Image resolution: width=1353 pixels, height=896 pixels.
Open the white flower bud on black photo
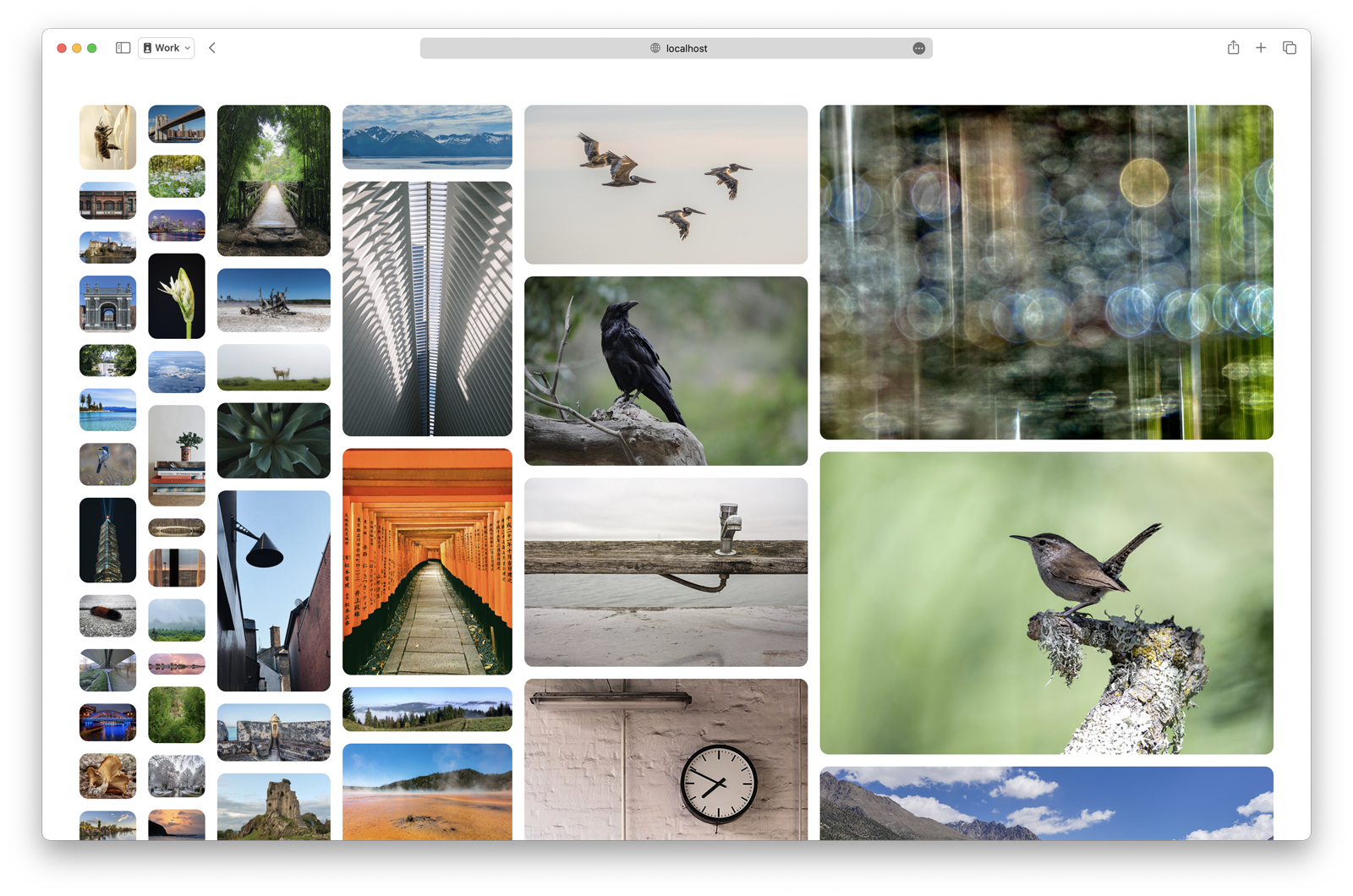(x=176, y=296)
